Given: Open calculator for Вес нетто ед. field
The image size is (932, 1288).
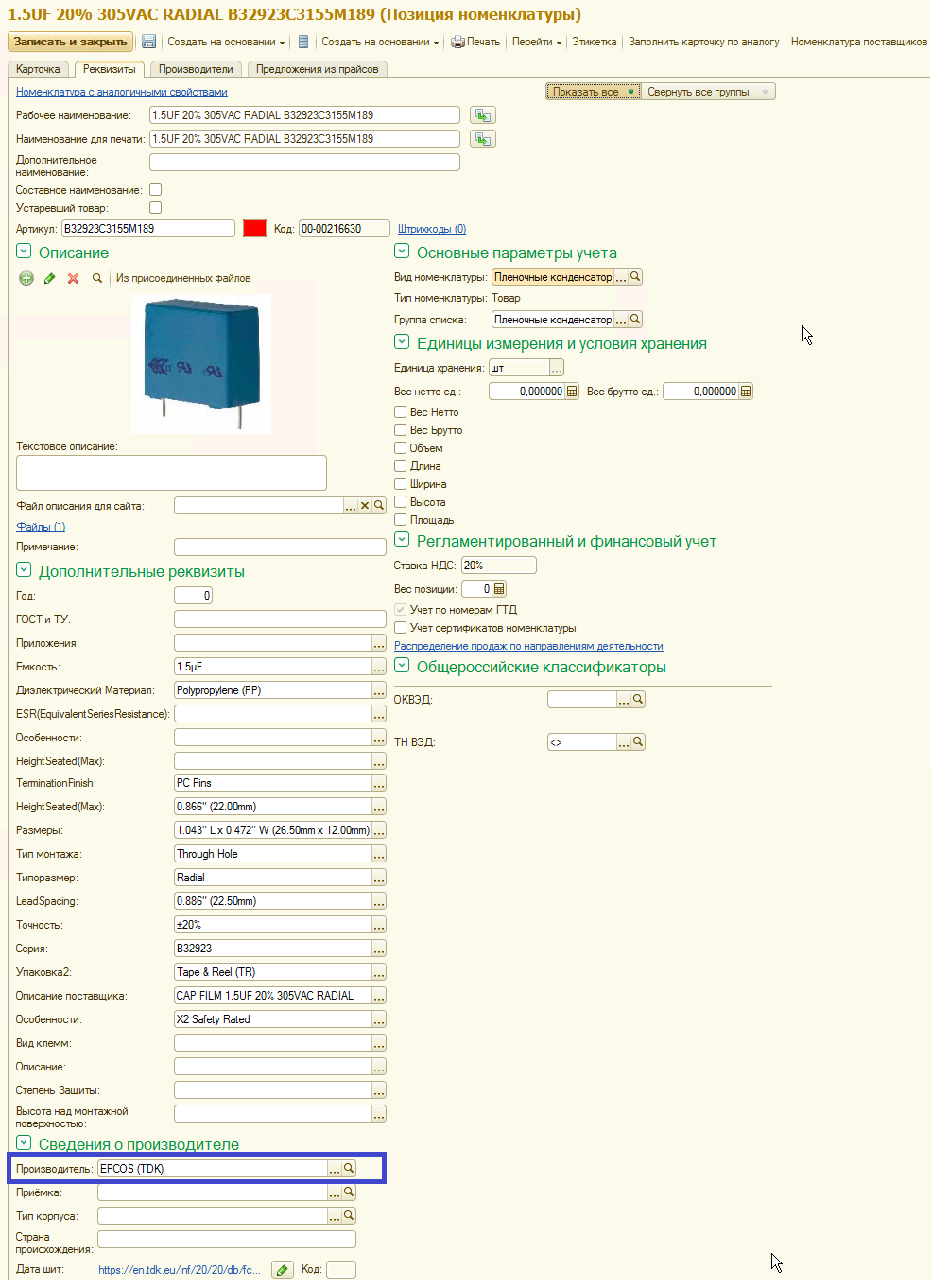Looking at the screenshot, I should [572, 392].
